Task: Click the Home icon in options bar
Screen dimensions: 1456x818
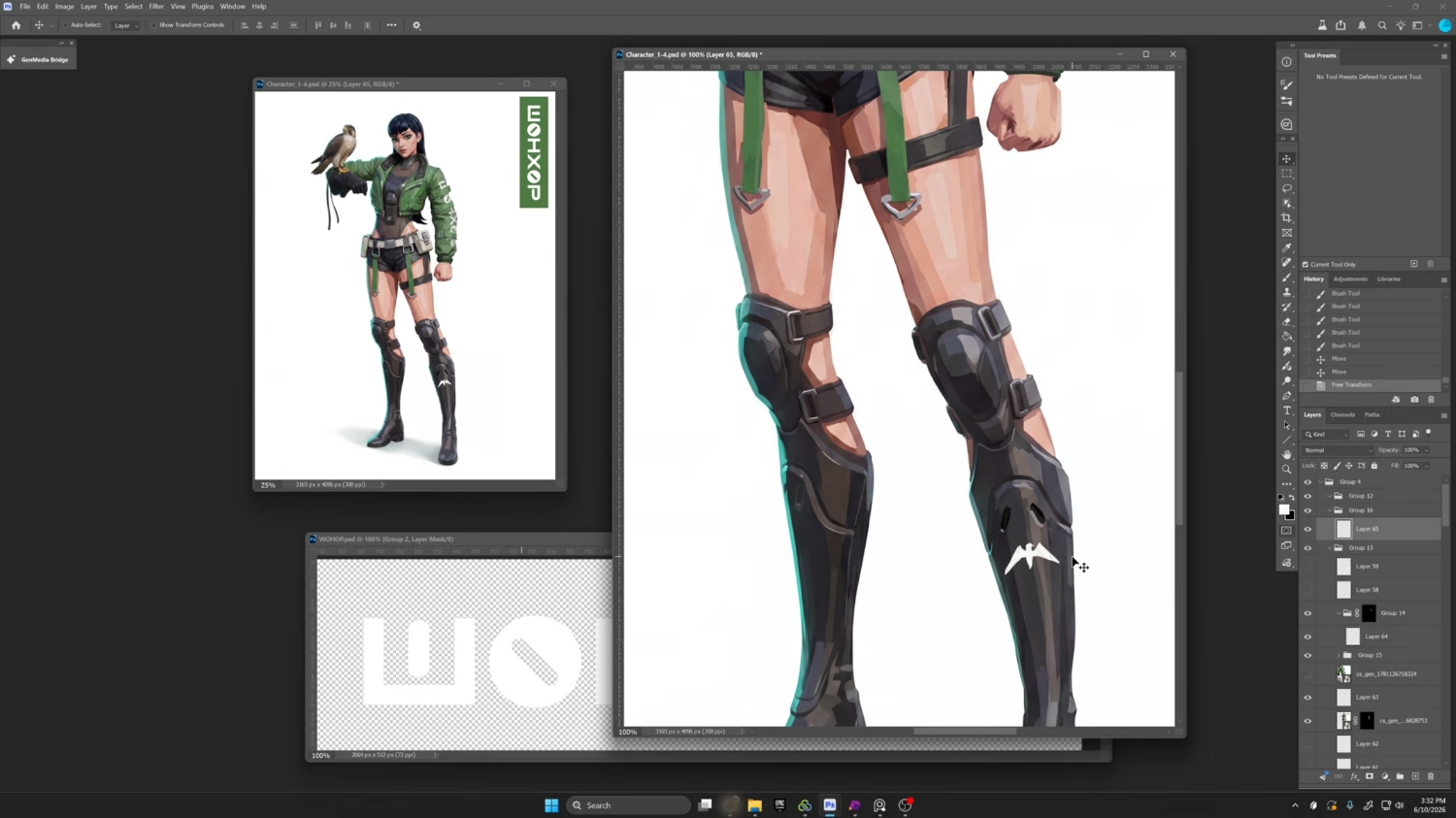Action: [x=16, y=25]
